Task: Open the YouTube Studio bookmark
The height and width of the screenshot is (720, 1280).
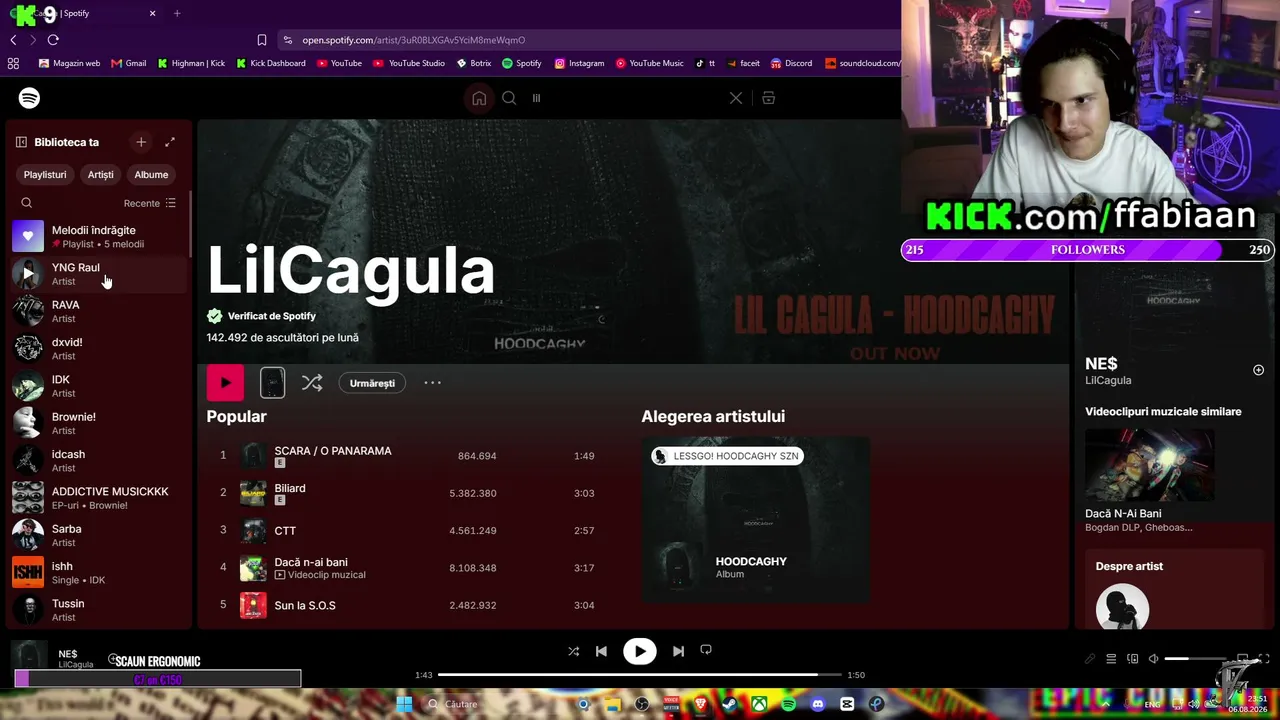Action: point(409,63)
